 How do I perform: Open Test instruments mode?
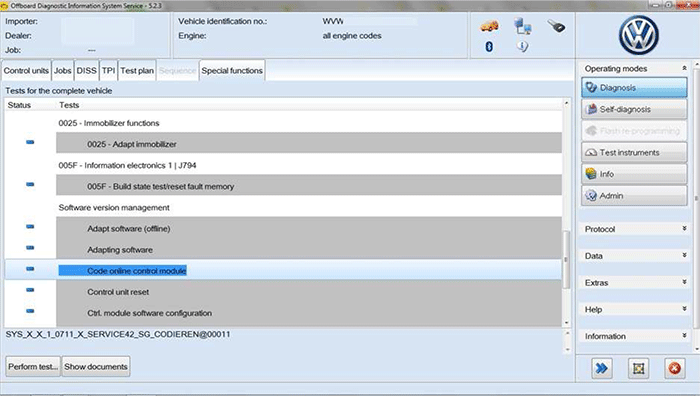coord(634,152)
